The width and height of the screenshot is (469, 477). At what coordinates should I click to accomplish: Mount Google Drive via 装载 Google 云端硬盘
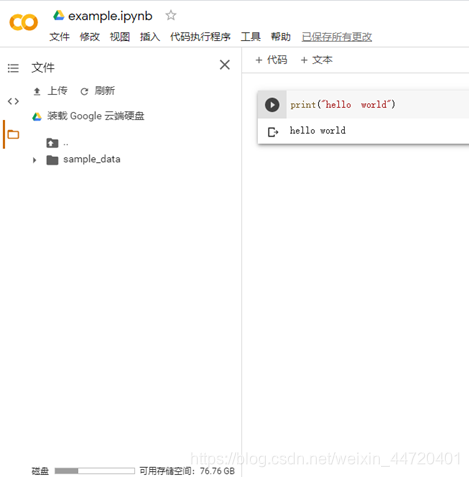(88, 116)
